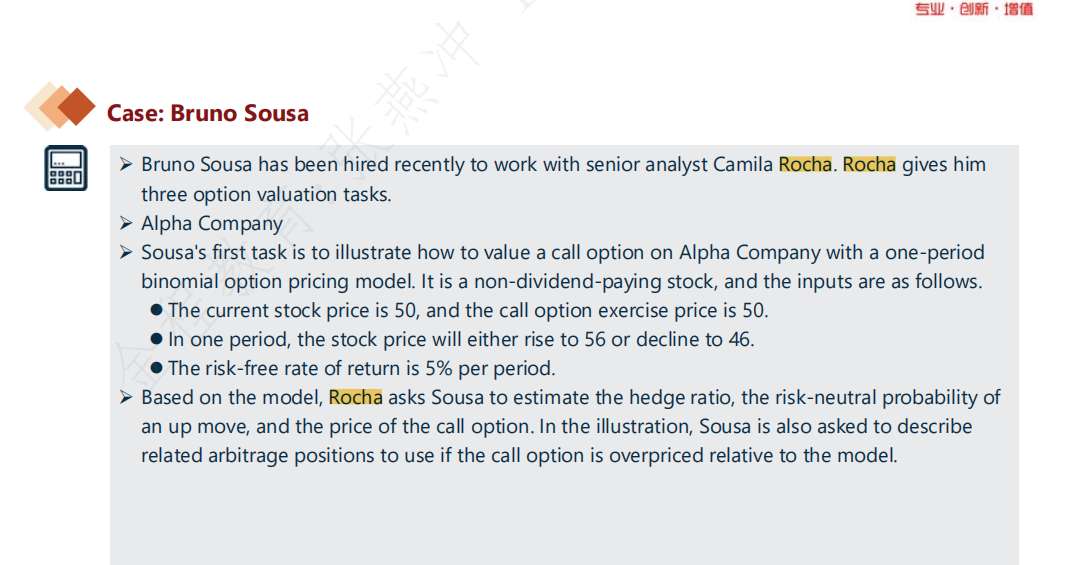The height and width of the screenshot is (565, 1073).
Task: Click the "Case: Bruno Sousa" heading
Action: [208, 113]
